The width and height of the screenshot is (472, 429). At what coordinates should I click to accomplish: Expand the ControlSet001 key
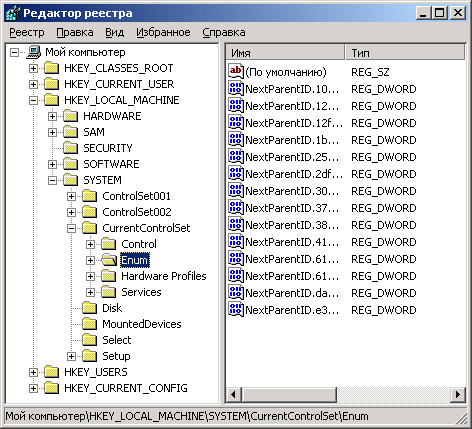(x=71, y=196)
